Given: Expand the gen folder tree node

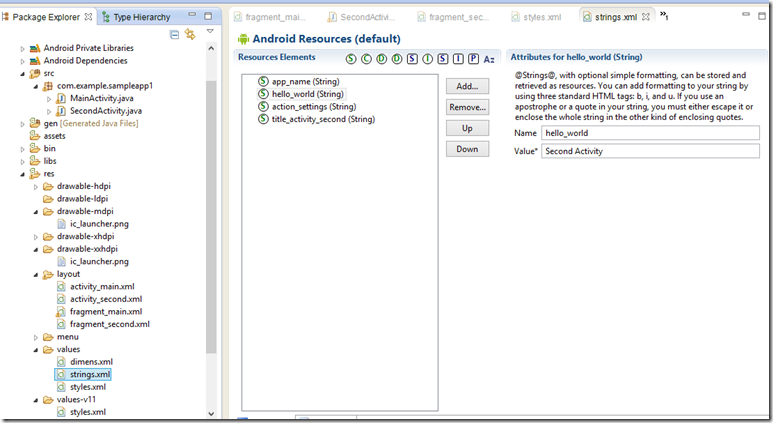Looking at the screenshot, I should pos(24,123).
